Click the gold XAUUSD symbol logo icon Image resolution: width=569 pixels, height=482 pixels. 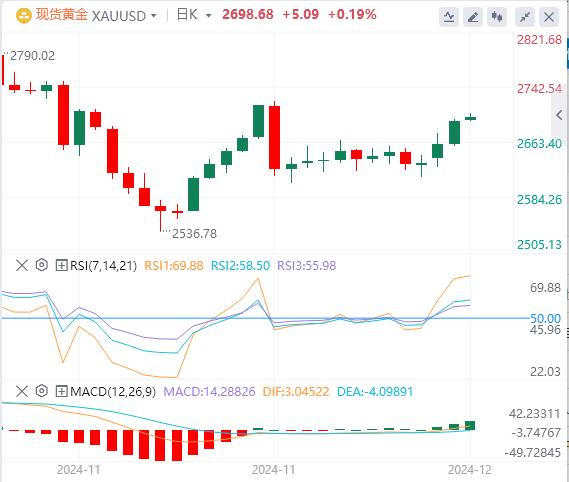(x=24, y=16)
